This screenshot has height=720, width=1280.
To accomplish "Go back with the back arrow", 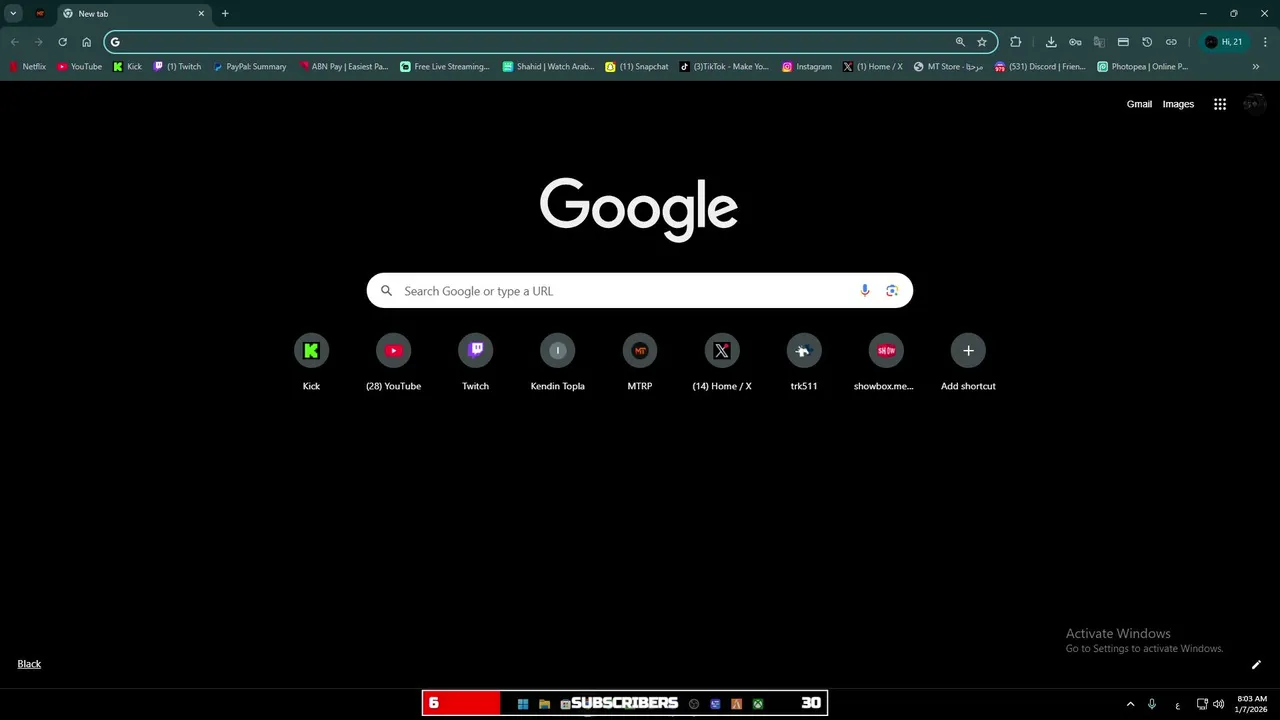I will [x=15, y=42].
